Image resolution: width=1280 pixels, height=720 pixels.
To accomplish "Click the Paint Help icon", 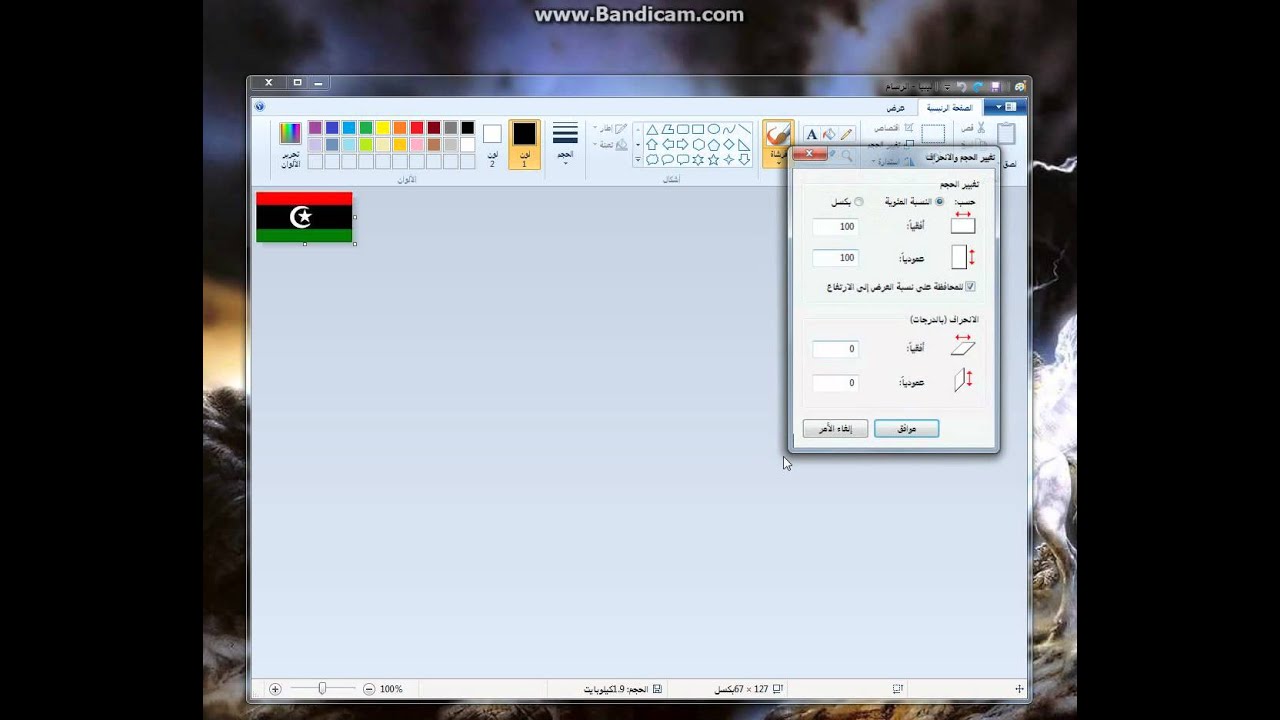I will click(260, 106).
